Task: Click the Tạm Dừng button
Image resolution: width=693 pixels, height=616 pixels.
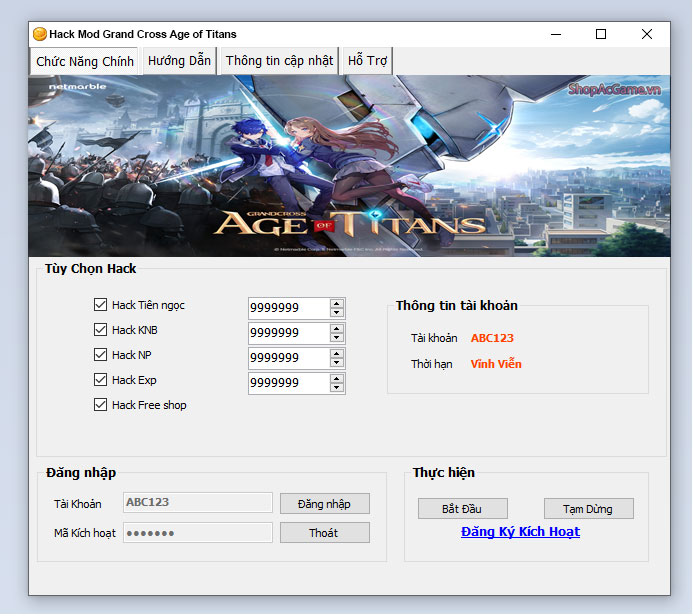Action: click(589, 509)
